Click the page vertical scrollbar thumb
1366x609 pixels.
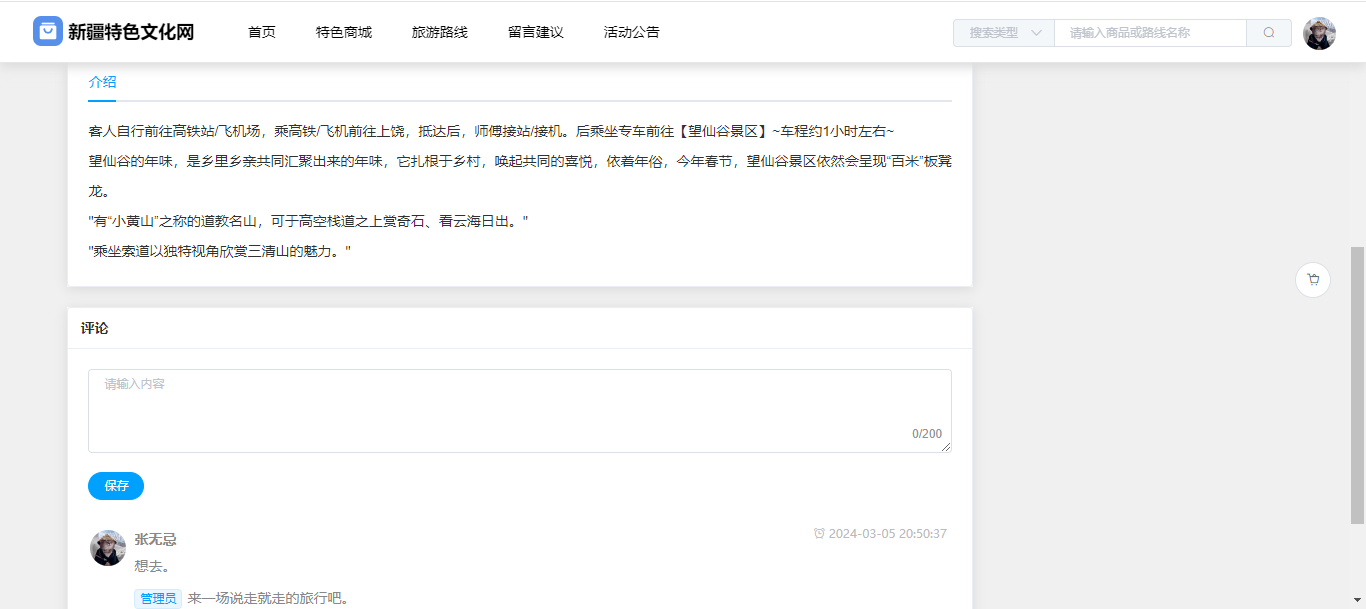[x=1358, y=385]
